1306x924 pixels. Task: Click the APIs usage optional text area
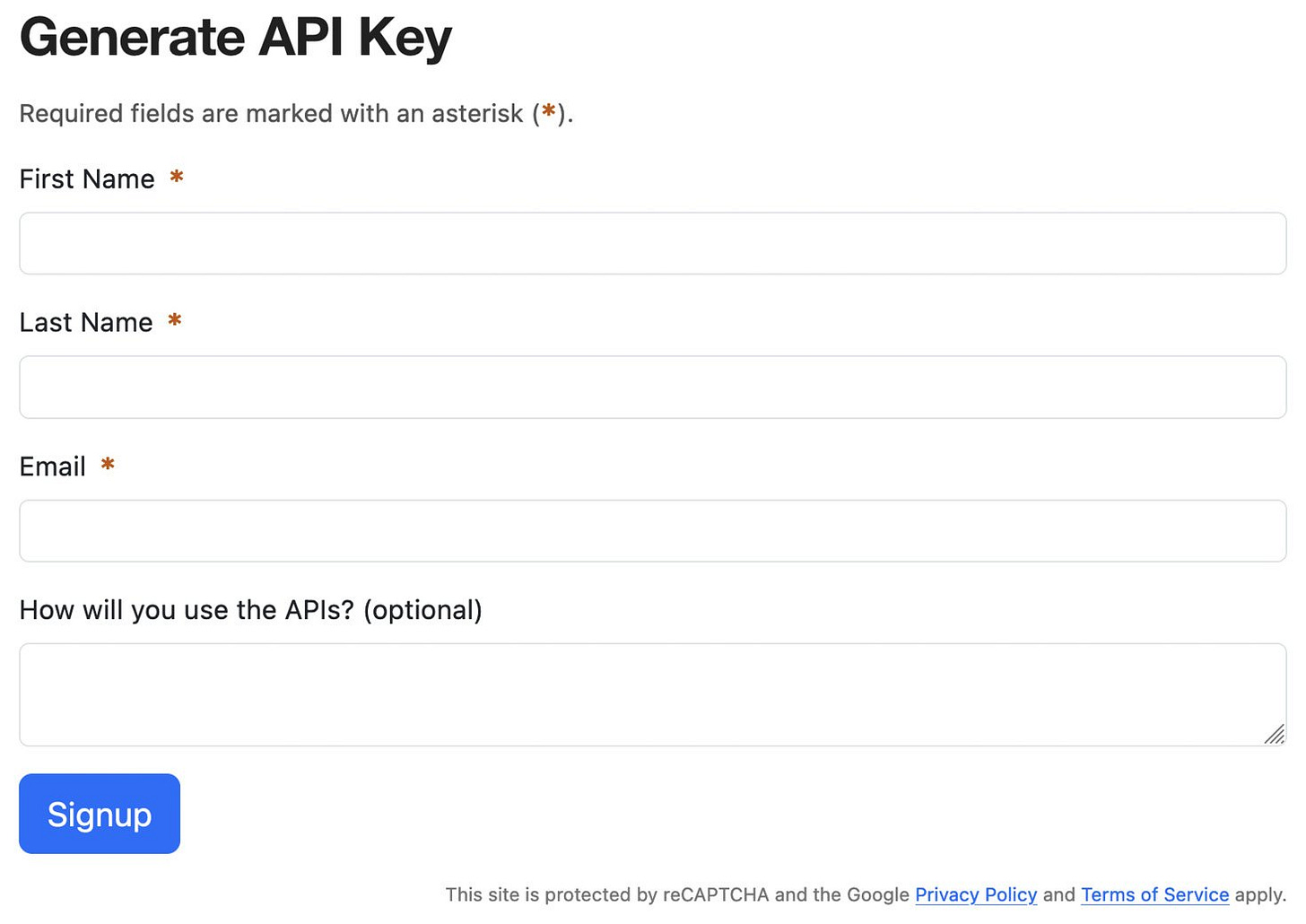(x=653, y=694)
